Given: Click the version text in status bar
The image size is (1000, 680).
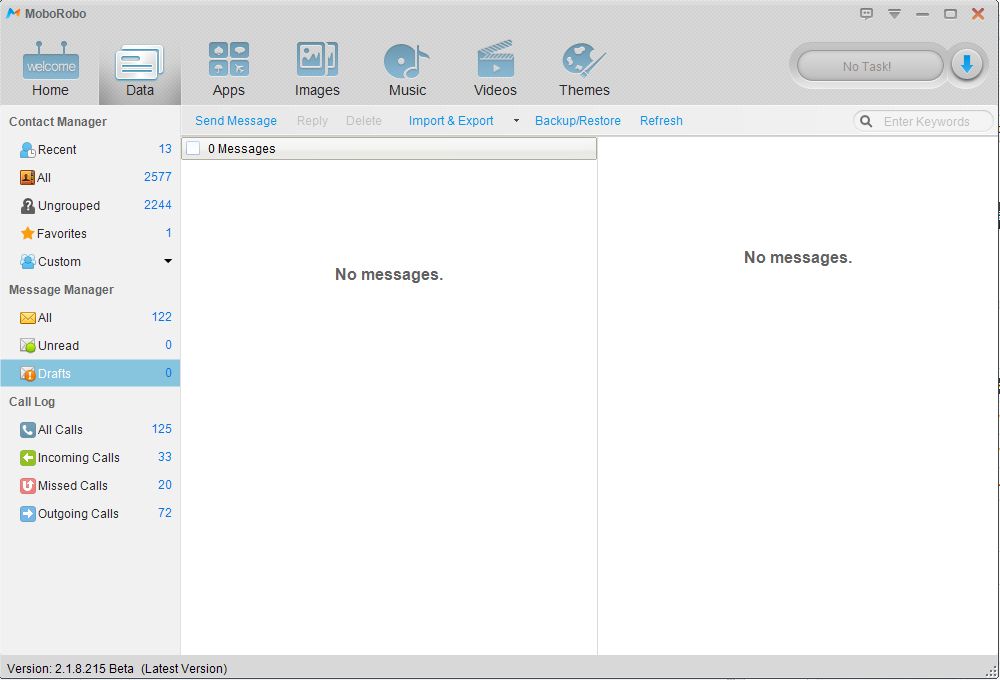Looking at the screenshot, I should click(x=117, y=669).
